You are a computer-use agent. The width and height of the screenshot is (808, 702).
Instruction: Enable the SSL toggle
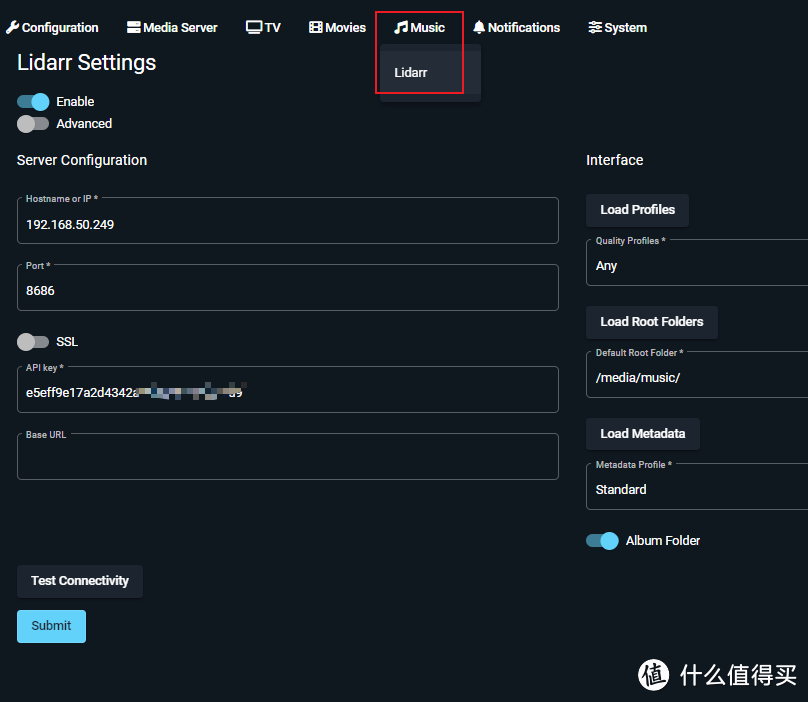(33, 342)
